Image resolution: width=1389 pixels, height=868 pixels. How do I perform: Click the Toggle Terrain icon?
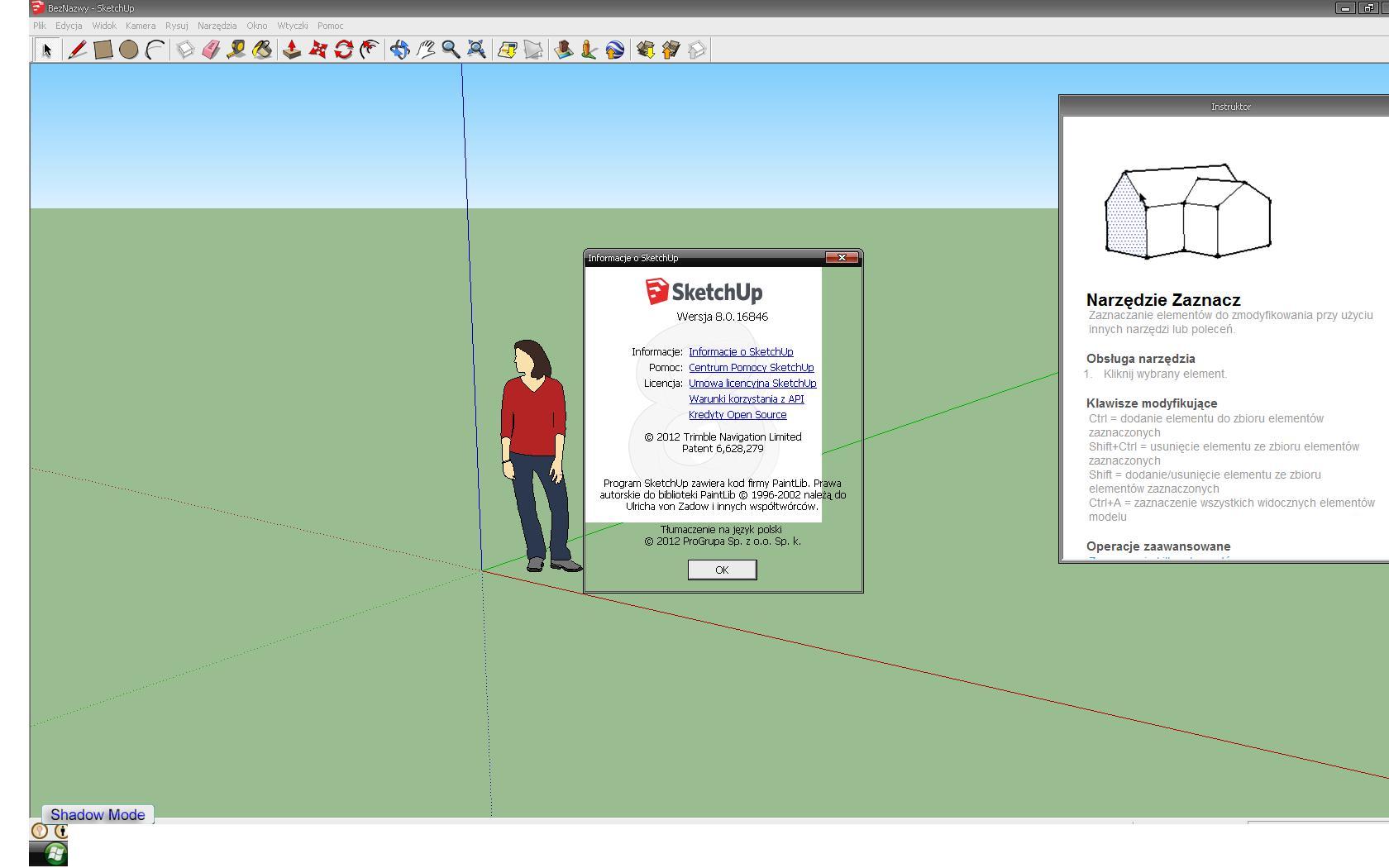coord(533,50)
